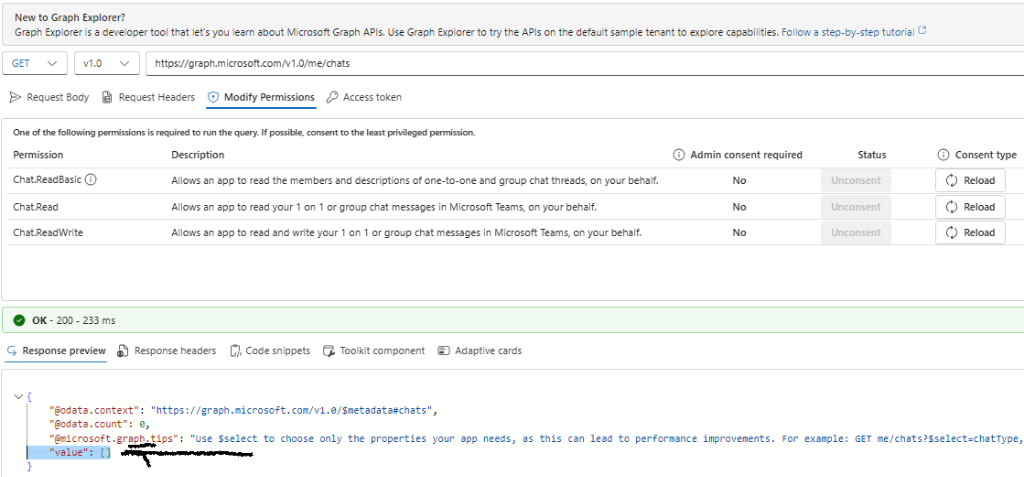Click the Code snippets icon
This screenshot has height=477, width=1024.
click(x=236, y=351)
